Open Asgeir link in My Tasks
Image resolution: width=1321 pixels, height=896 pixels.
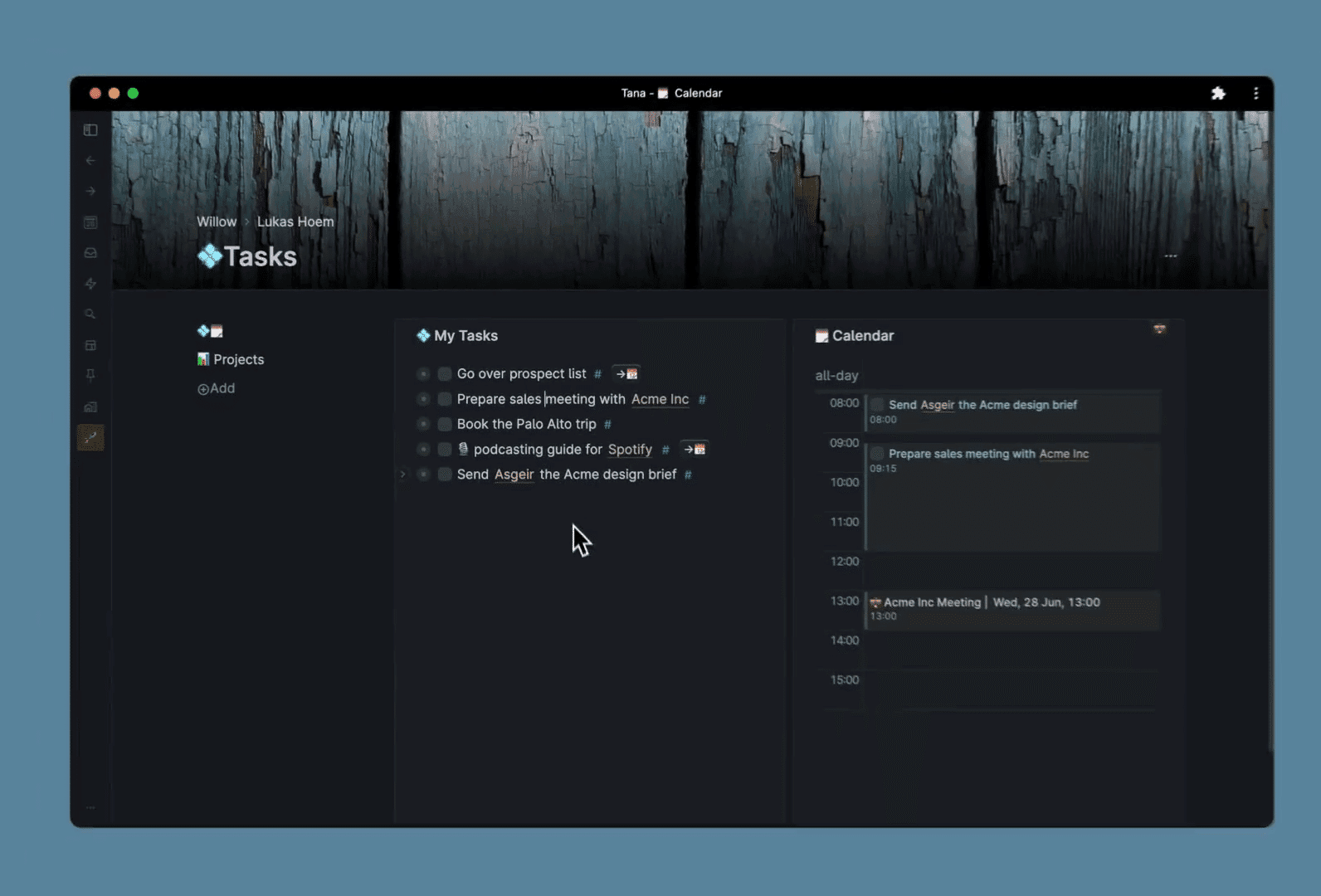tap(514, 475)
